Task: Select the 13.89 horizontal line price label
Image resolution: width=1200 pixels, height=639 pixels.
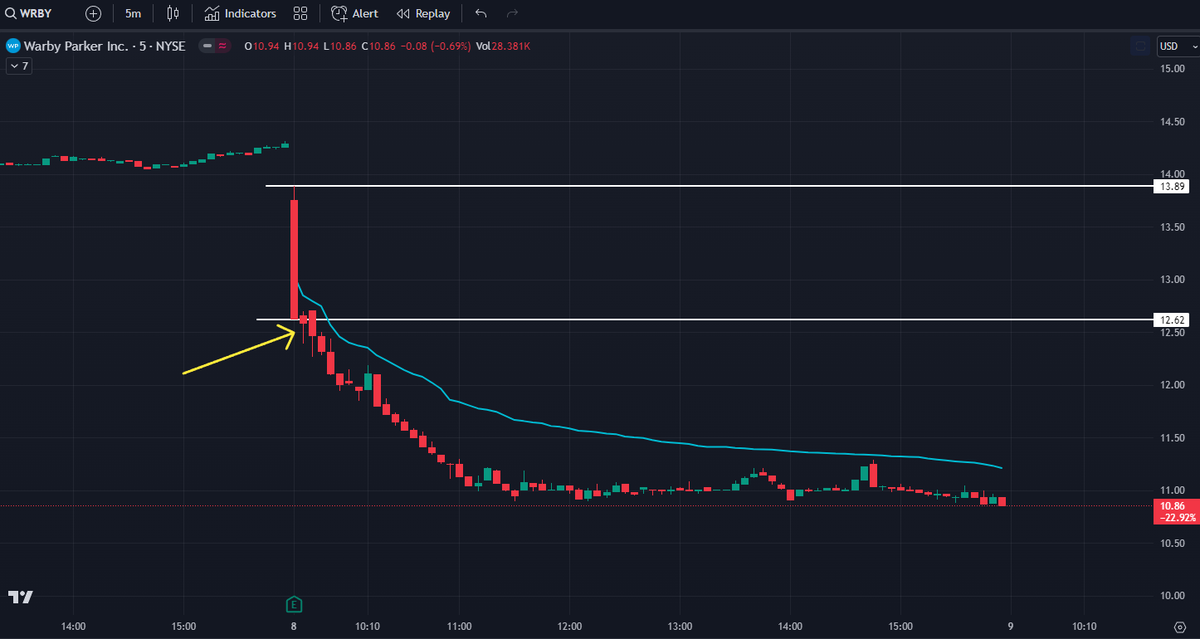Action: coord(1169,187)
